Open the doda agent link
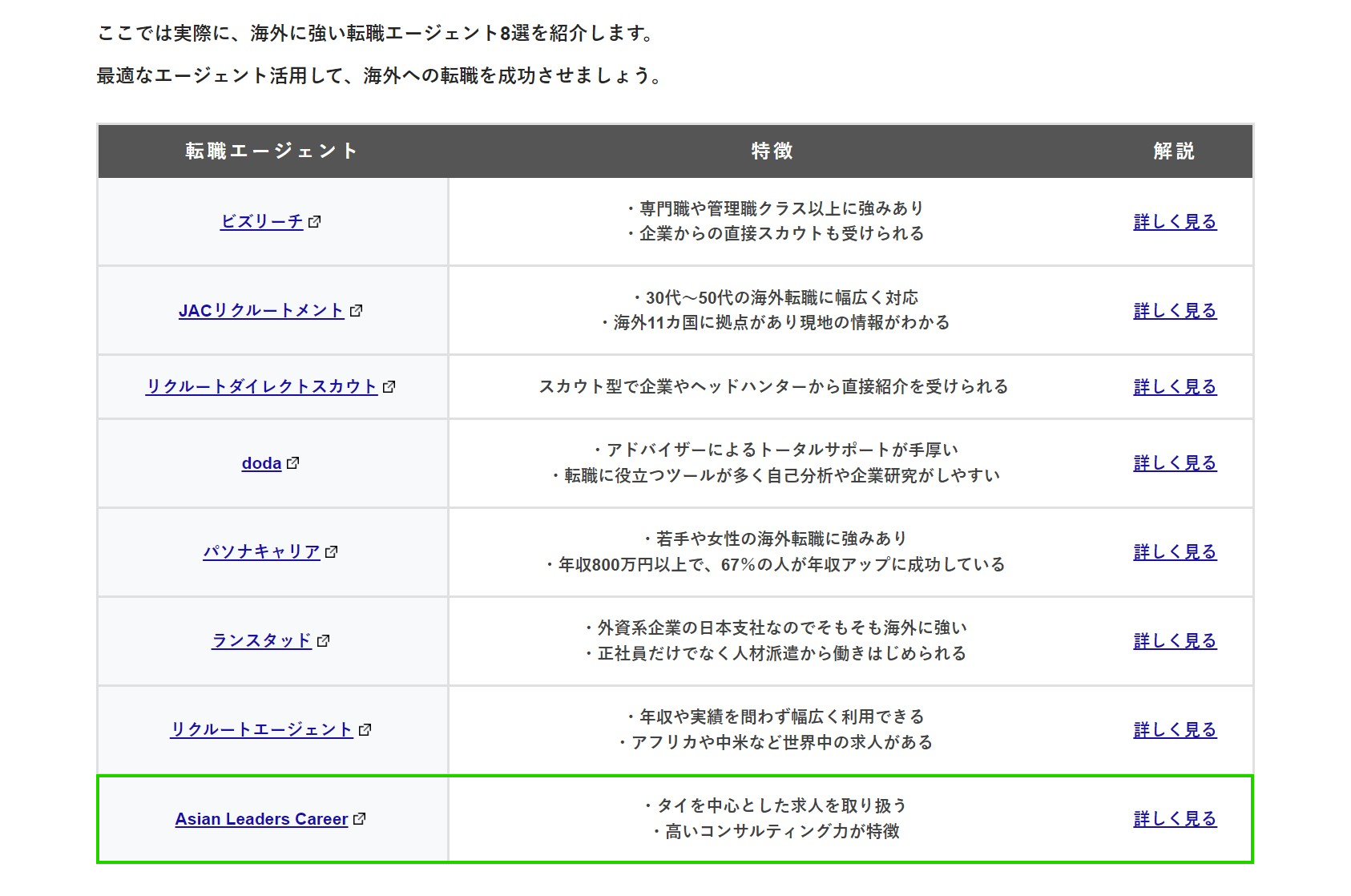This screenshot has height=896, width=1351. pyautogui.click(x=261, y=463)
